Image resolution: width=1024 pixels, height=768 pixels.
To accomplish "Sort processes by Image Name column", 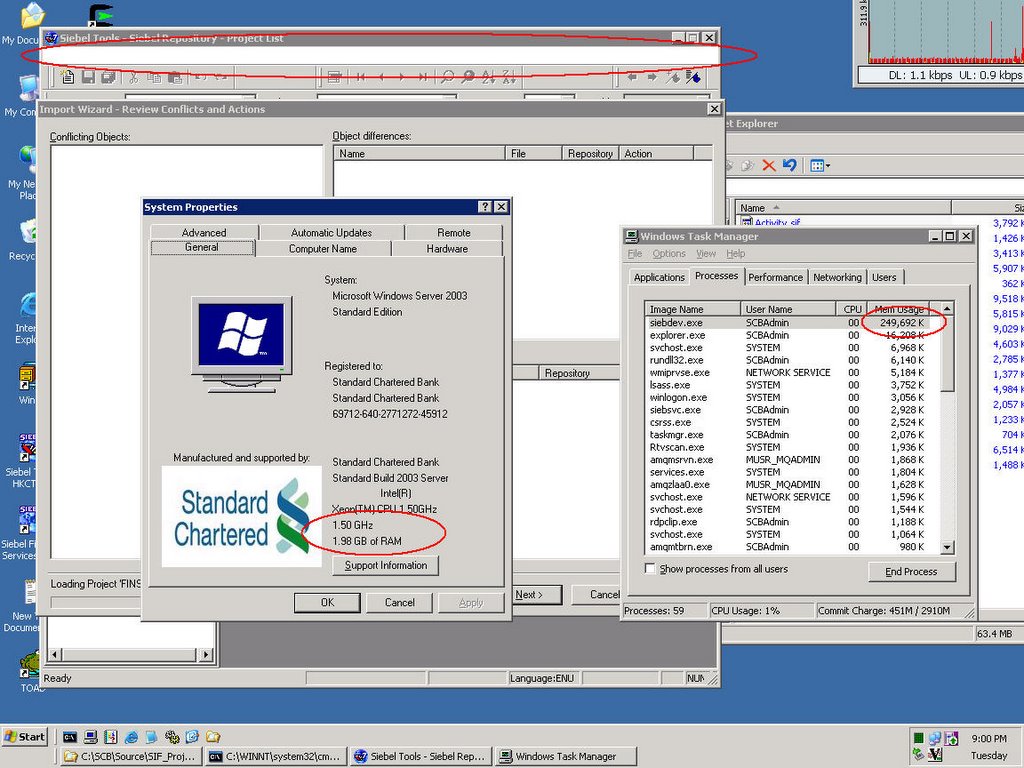I will pyautogui.click(x=693, y=309).
